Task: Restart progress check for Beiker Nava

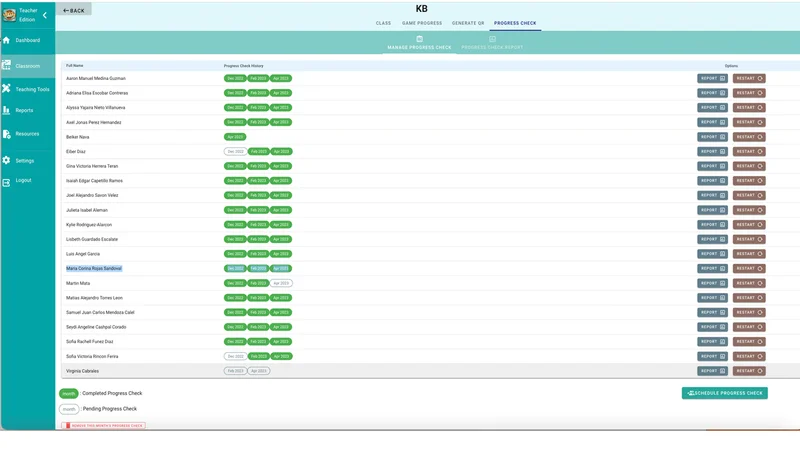Action: (749, 137)
